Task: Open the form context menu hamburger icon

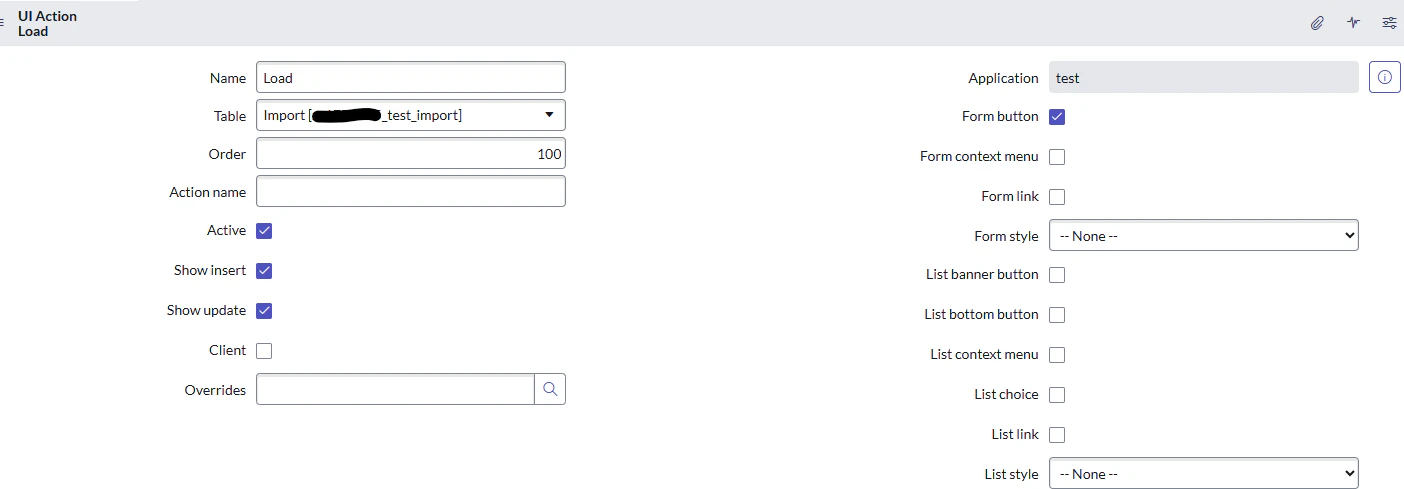Action: coord(4,23)
